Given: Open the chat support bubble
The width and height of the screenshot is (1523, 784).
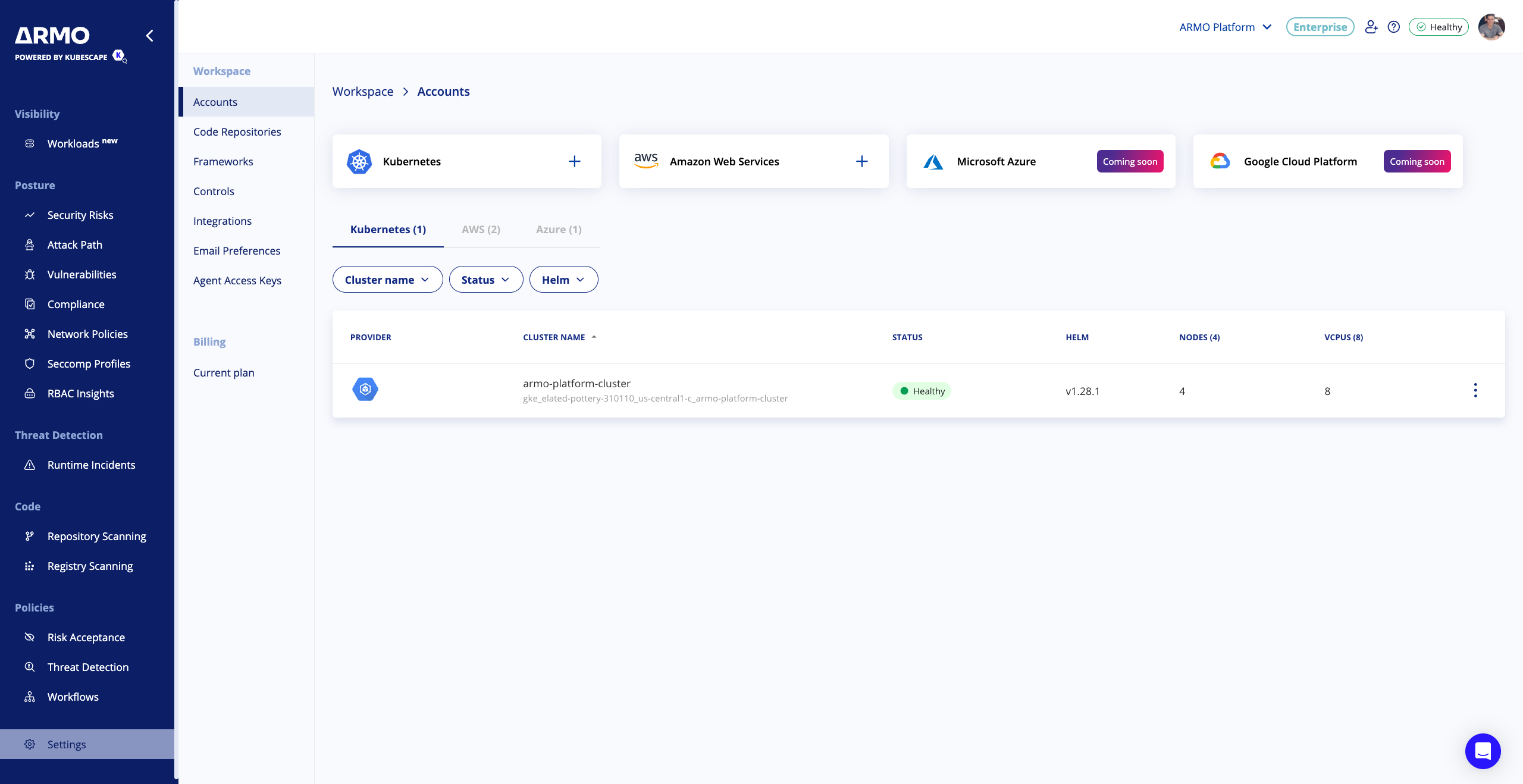Looking at the screenshot, I should (x=1483, y=751).
